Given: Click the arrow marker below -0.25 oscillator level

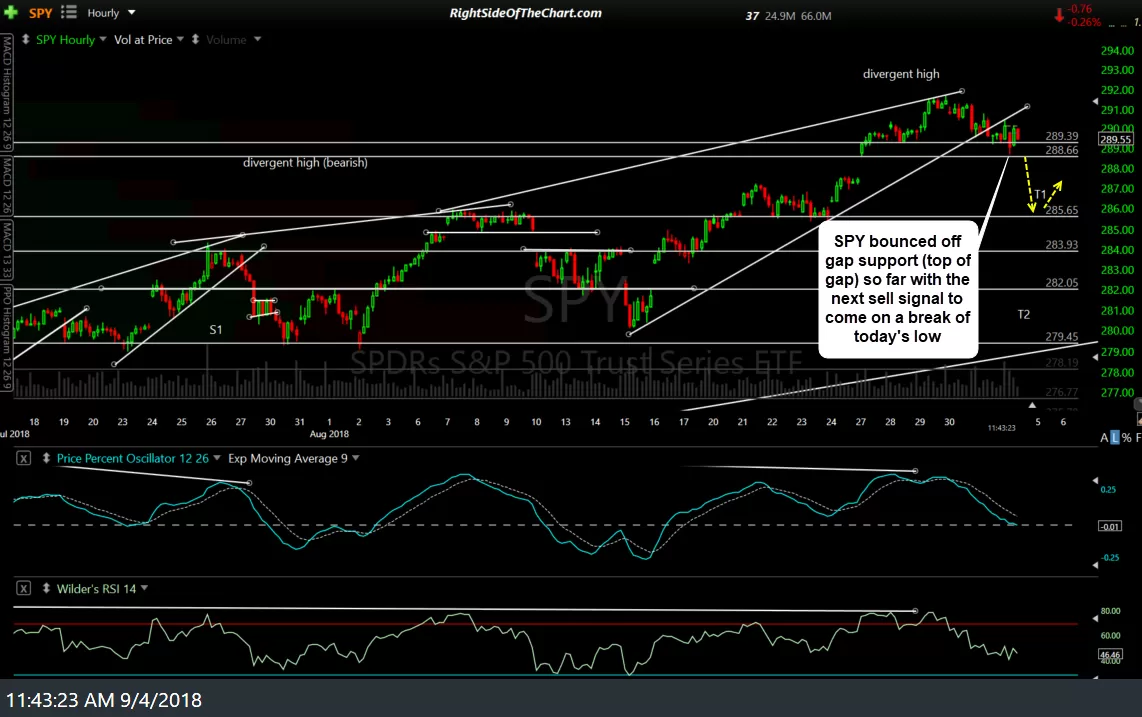Looking at the screenshot, I should click(1095, 565).
